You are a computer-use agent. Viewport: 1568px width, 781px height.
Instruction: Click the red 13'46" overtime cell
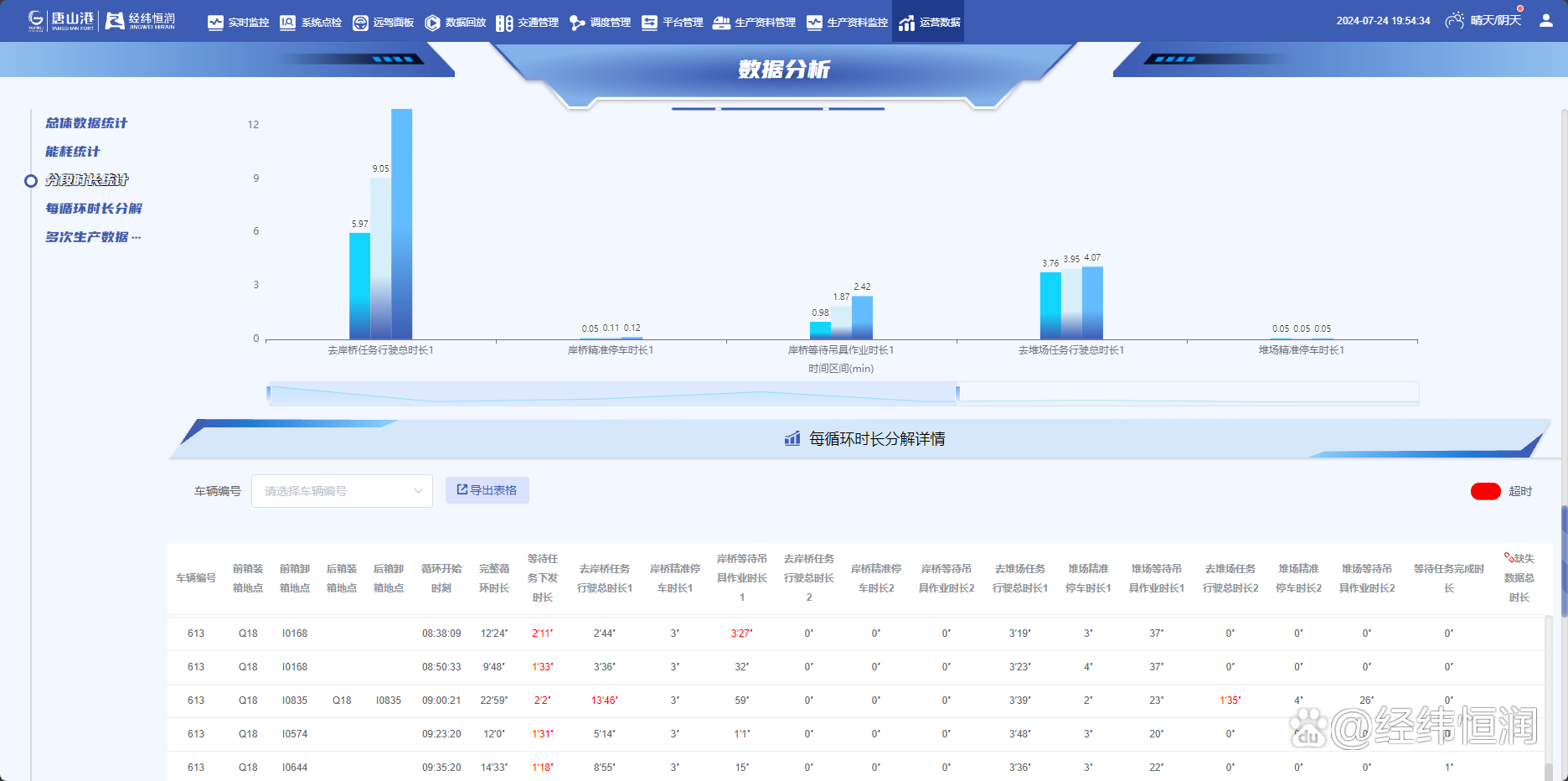pyautogui.click(x=604, y=701)
